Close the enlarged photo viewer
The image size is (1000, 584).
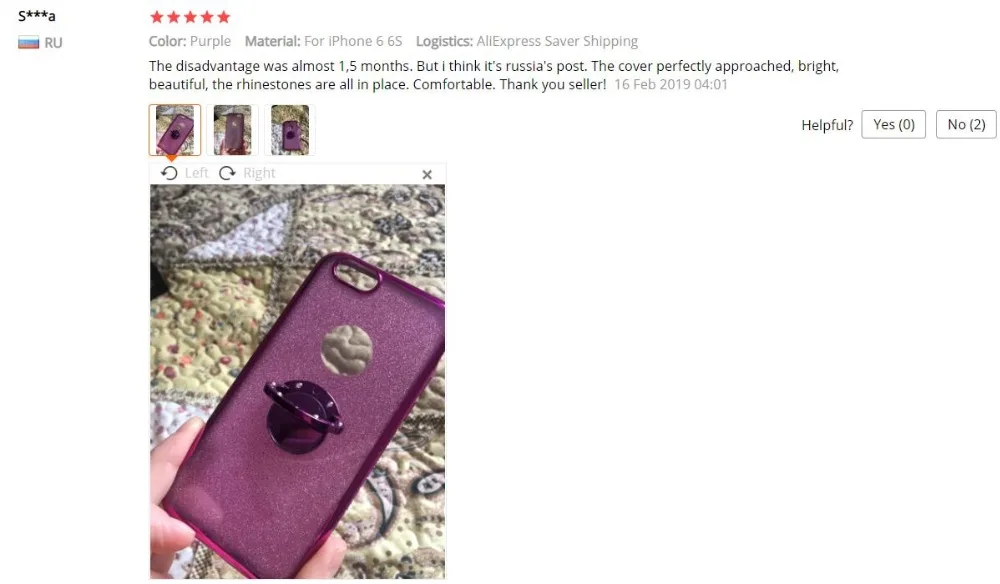point(427,174)
